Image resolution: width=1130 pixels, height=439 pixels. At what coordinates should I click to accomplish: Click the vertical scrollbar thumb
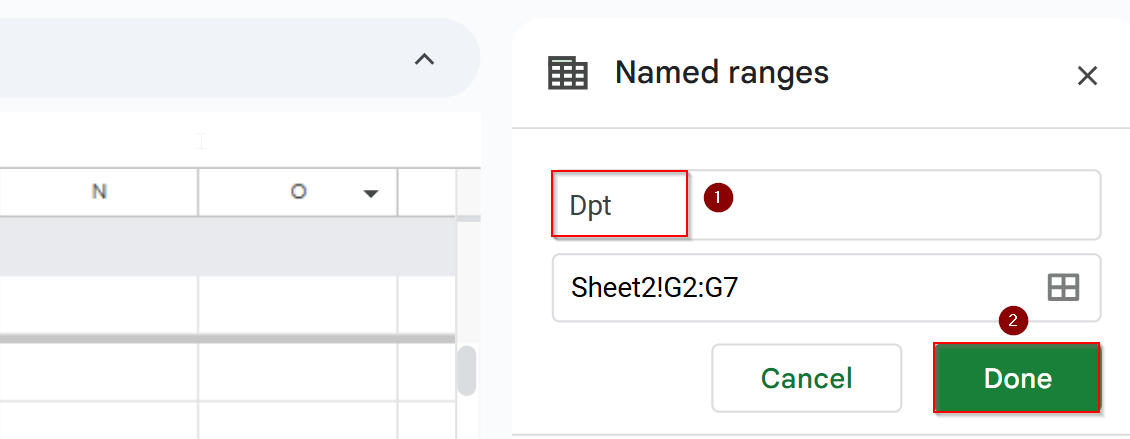(x=467, y=371)
